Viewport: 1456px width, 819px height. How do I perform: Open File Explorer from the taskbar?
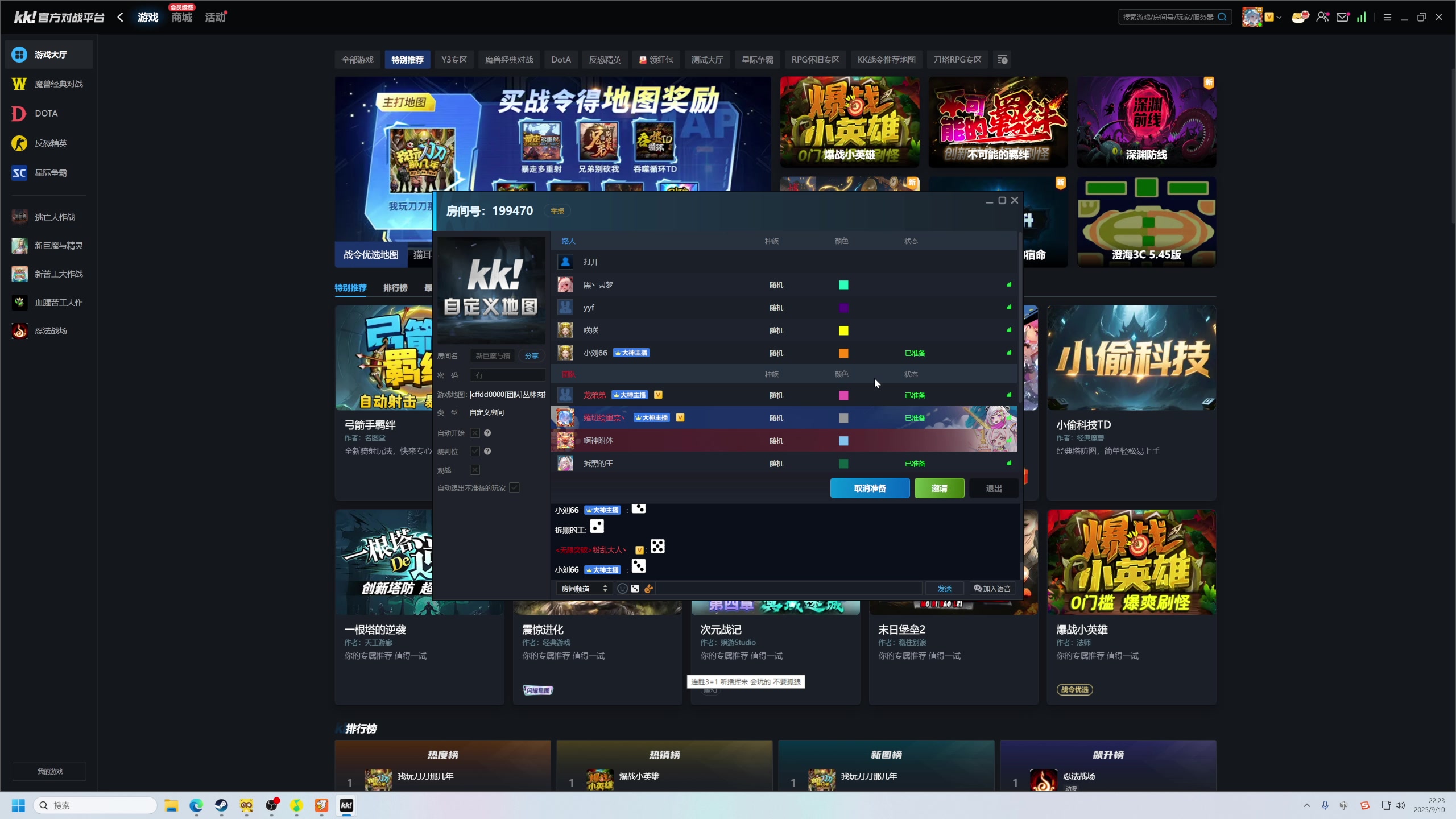click(171, 805)
